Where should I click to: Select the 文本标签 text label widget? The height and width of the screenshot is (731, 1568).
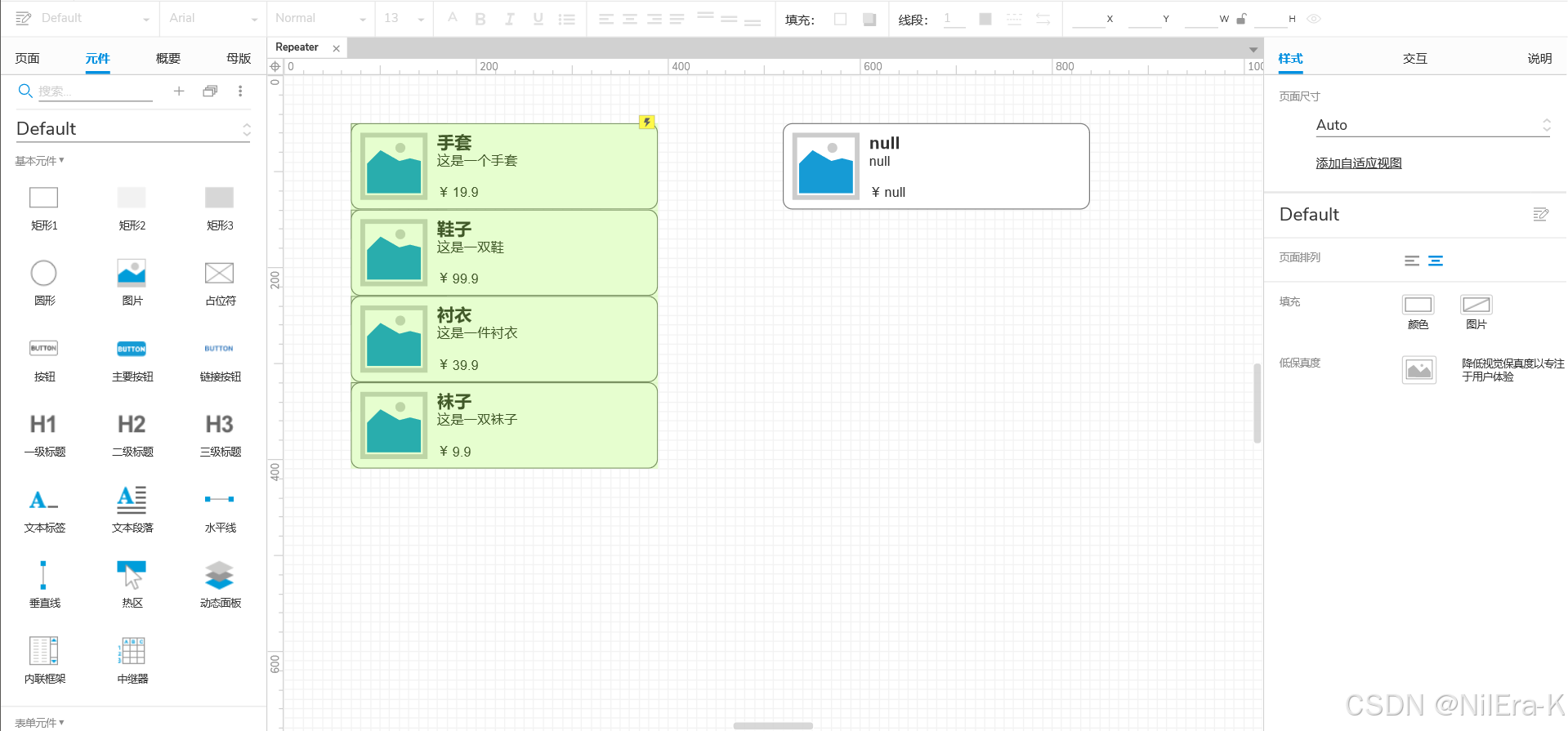click(44, 510)
